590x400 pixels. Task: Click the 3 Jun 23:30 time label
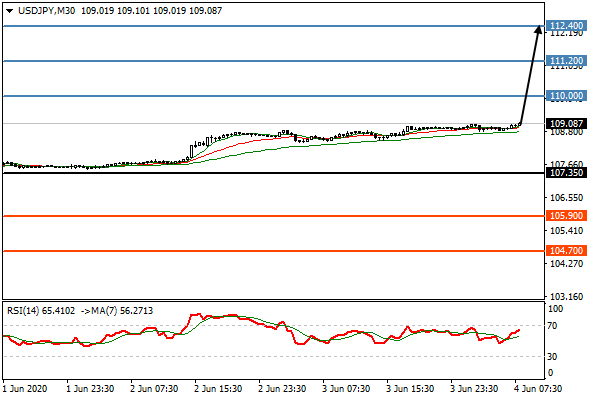[x=474, y=389]
